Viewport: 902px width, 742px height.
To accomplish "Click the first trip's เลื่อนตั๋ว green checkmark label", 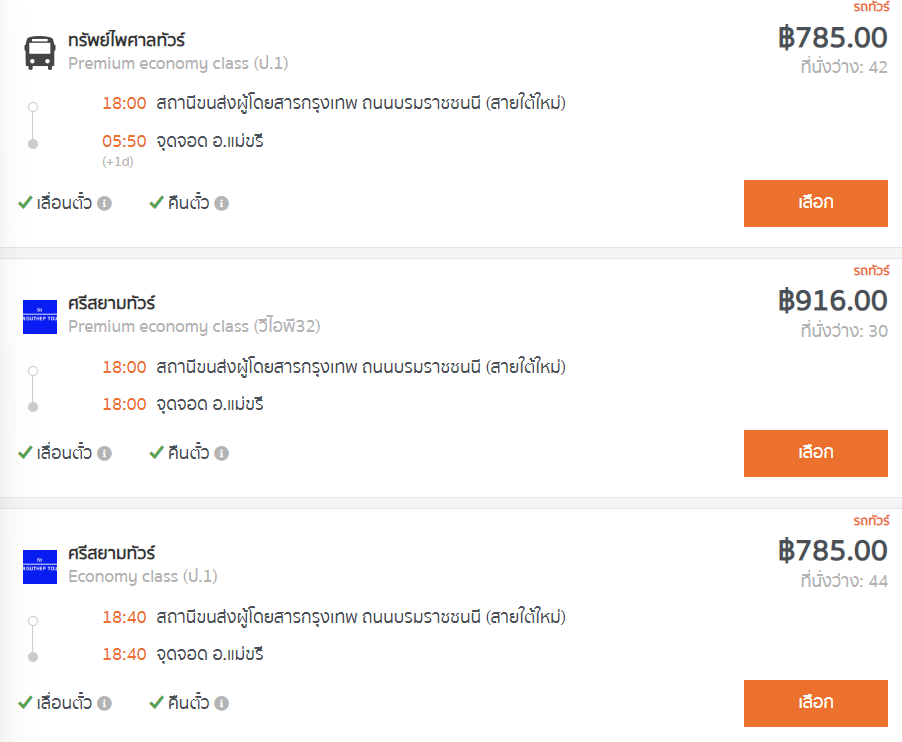I will coord(55,202).
